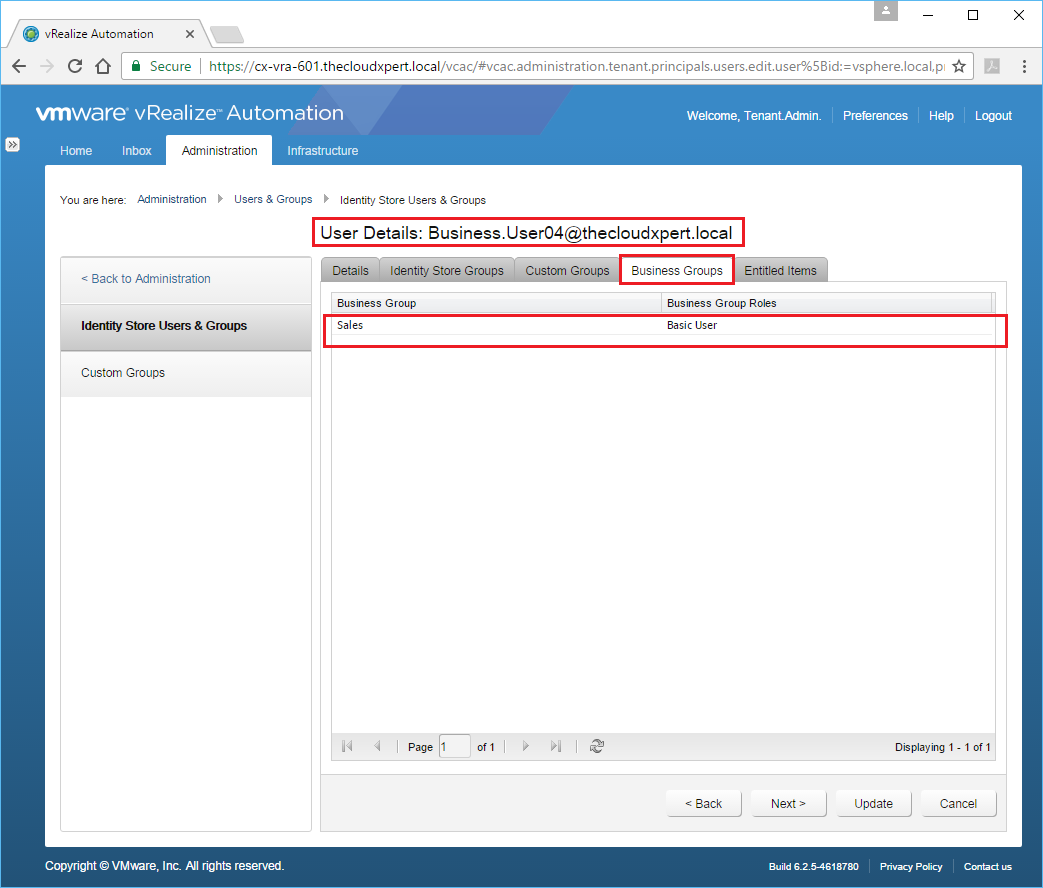This screenshot has width=1043, height=888.
Task: Click browser home button
Action: [x=102, y=66]
